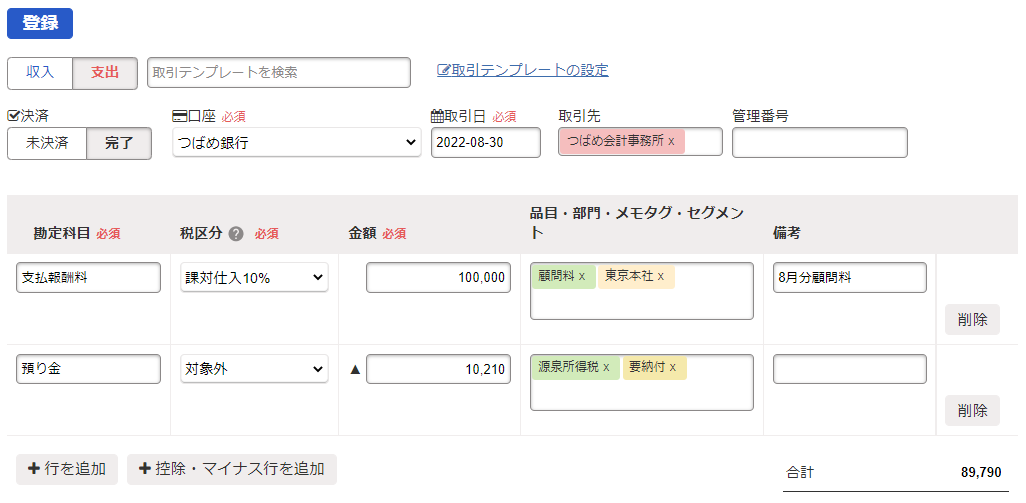Remove the 東京本社 tag
Image resolution: width=1026 pixels, height=503 pixels.
tap(661, 276)
